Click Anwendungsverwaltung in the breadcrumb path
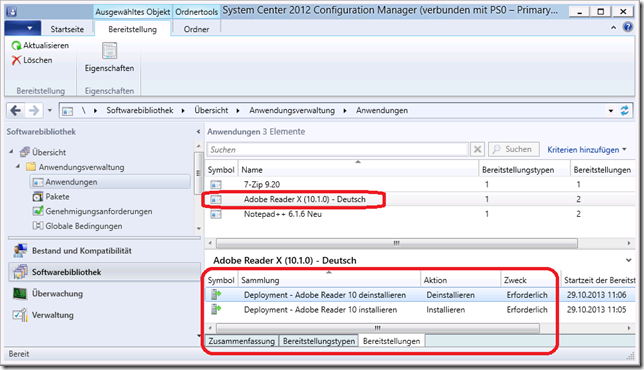The height and width of the screenshot is (370, 644). point(292,110)
